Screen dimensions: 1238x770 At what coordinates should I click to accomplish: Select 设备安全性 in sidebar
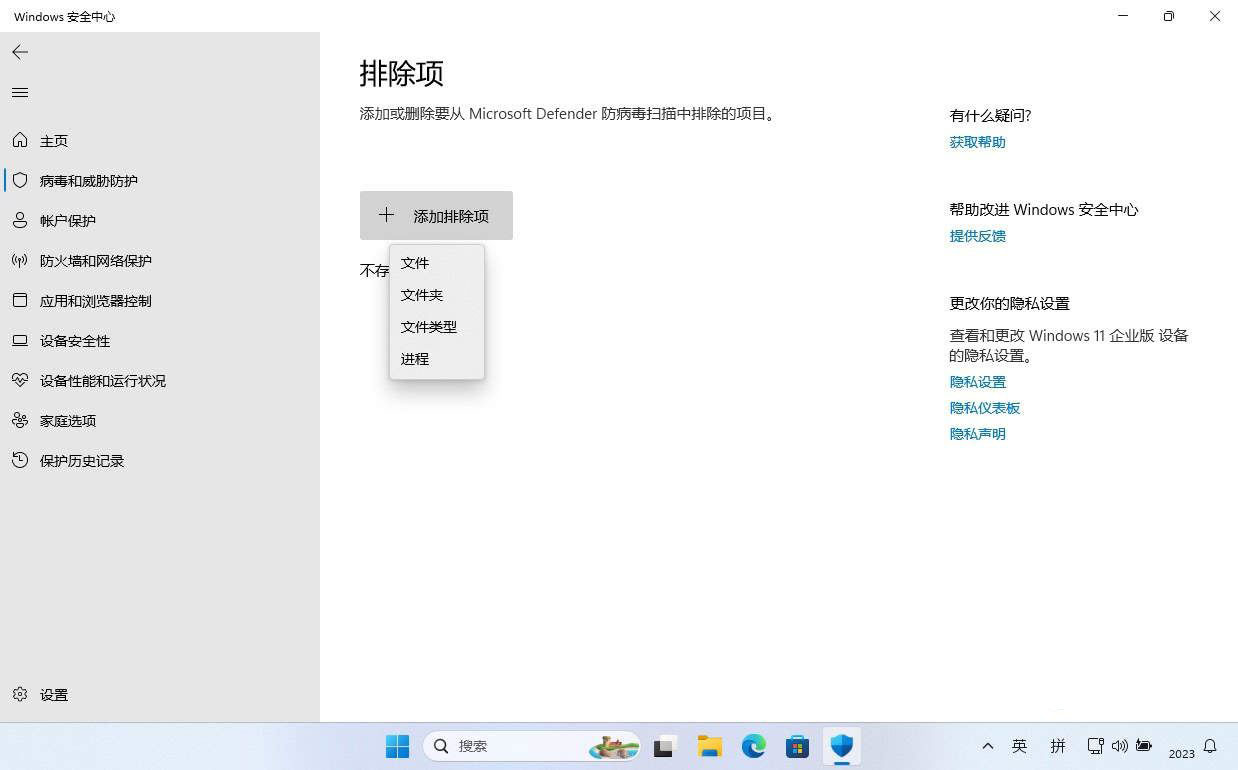click(74, 341)
